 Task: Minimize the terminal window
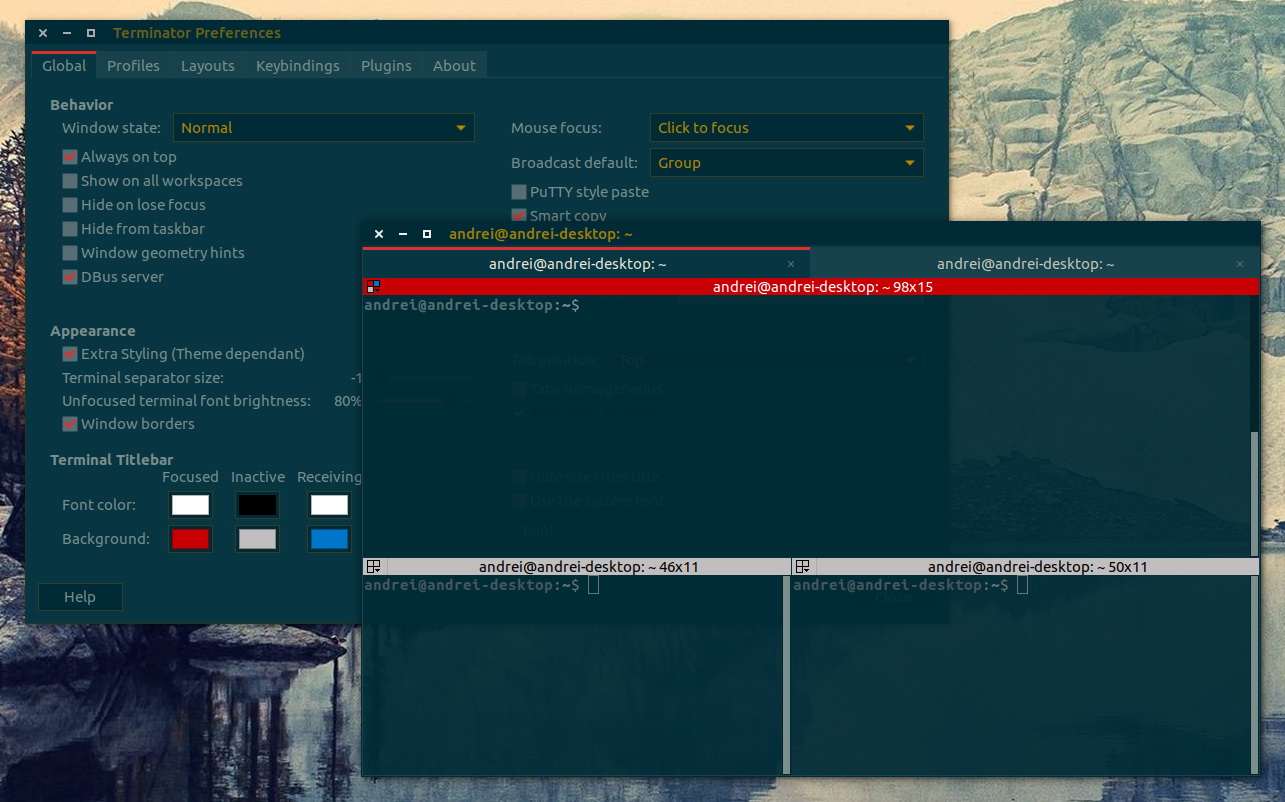pos(403,234)
